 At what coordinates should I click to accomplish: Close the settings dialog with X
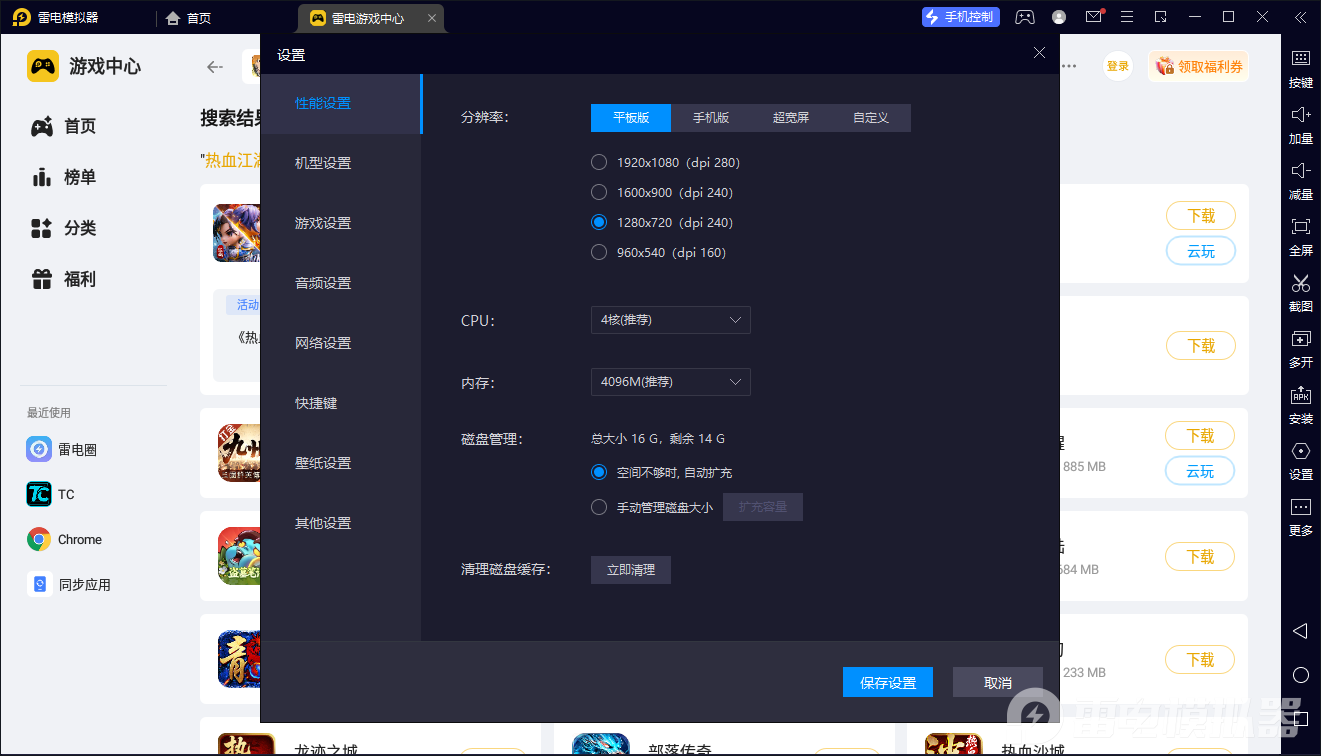1039,54
